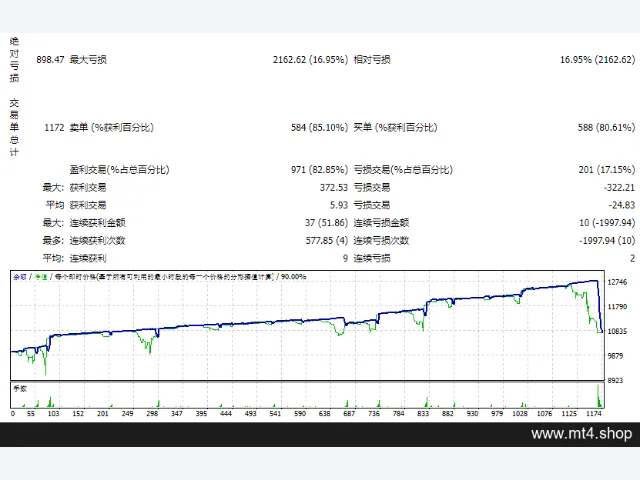Click max drawdown value 2162.62 (16.95%)

310,60
